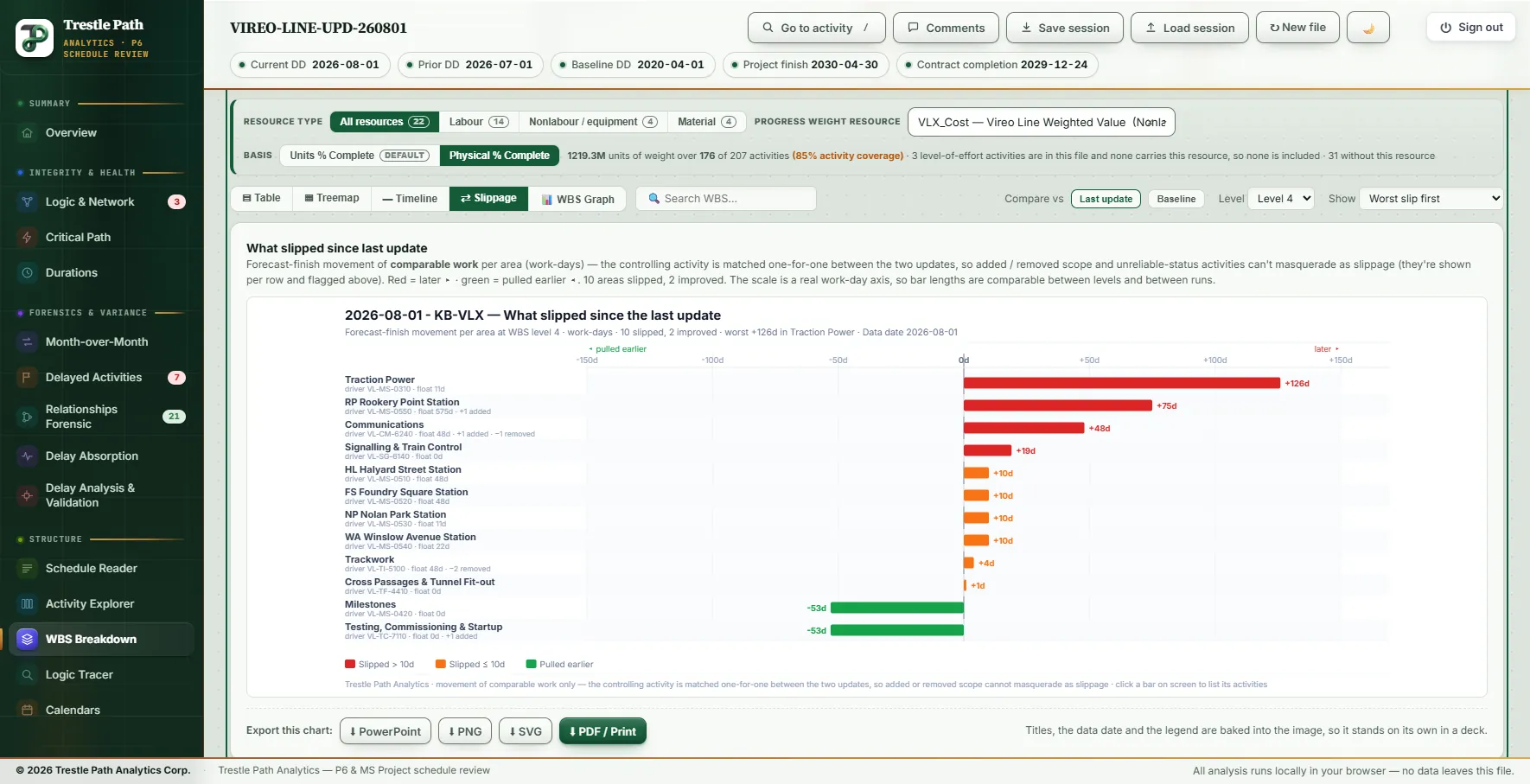Export the chart to PowerPoint
This screenshot has height=784, width=1530.
click(386, 731)
